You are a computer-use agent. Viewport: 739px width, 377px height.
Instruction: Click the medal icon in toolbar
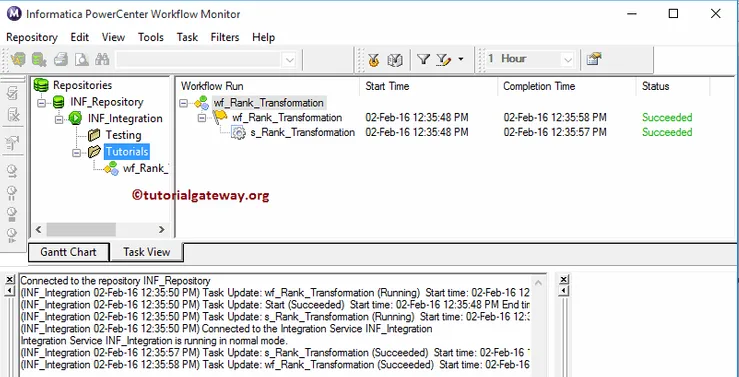[374, 59]
